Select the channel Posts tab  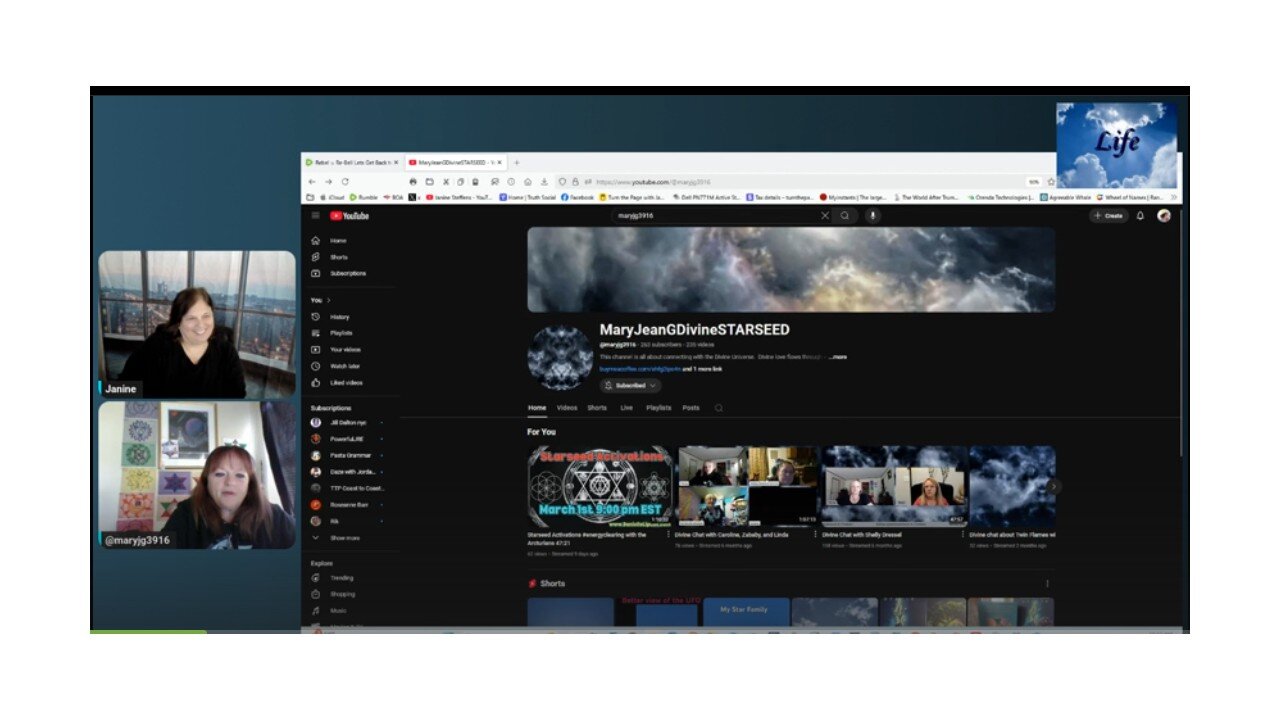click(691, 408)
